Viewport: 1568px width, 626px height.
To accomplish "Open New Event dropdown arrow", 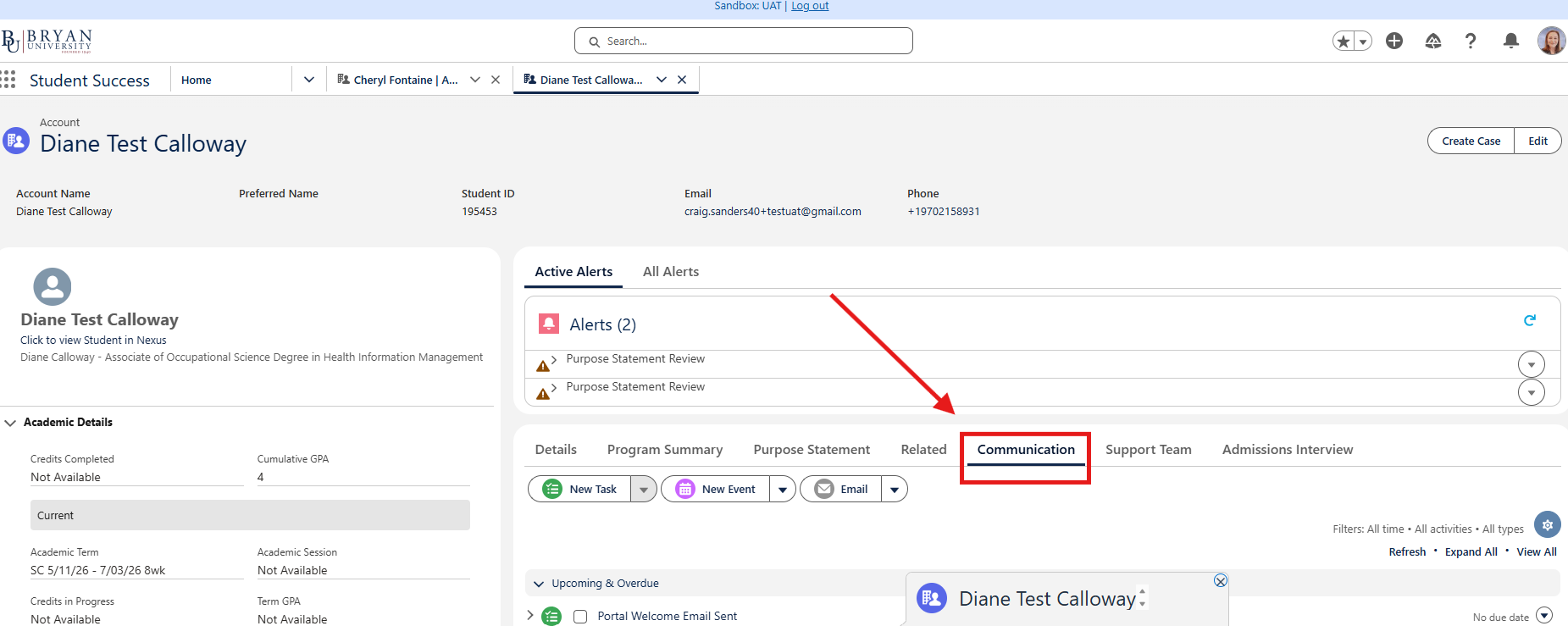I will (783, 489).
